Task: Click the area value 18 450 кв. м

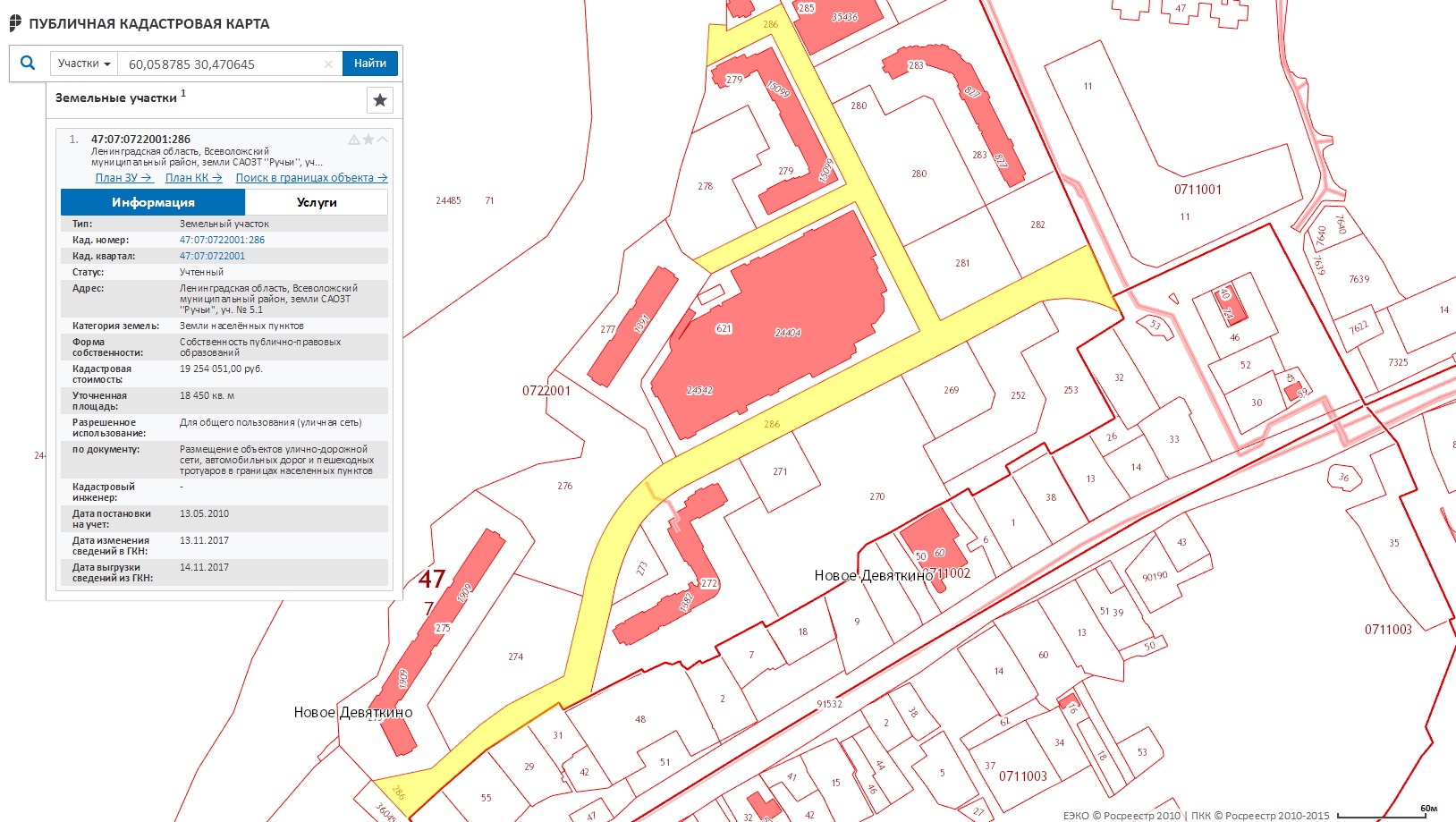Action: pyautogui.click(x=207, y=395)
